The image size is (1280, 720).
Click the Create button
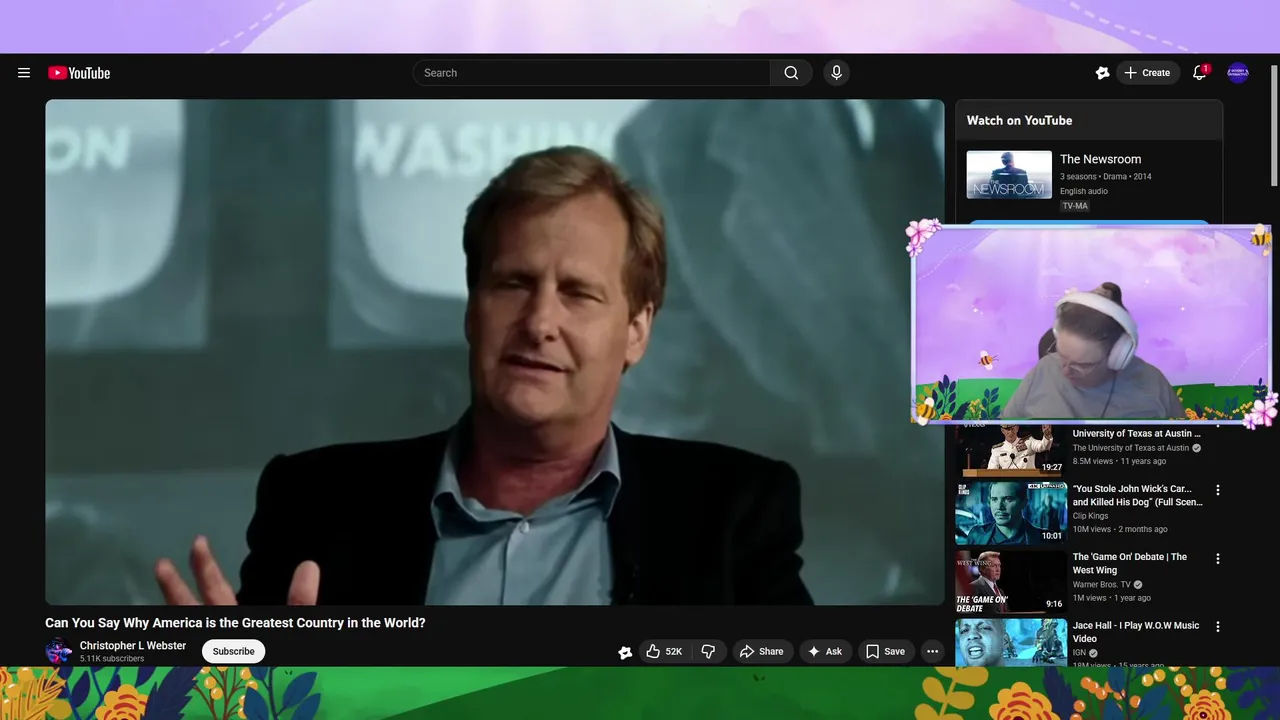1147,73
